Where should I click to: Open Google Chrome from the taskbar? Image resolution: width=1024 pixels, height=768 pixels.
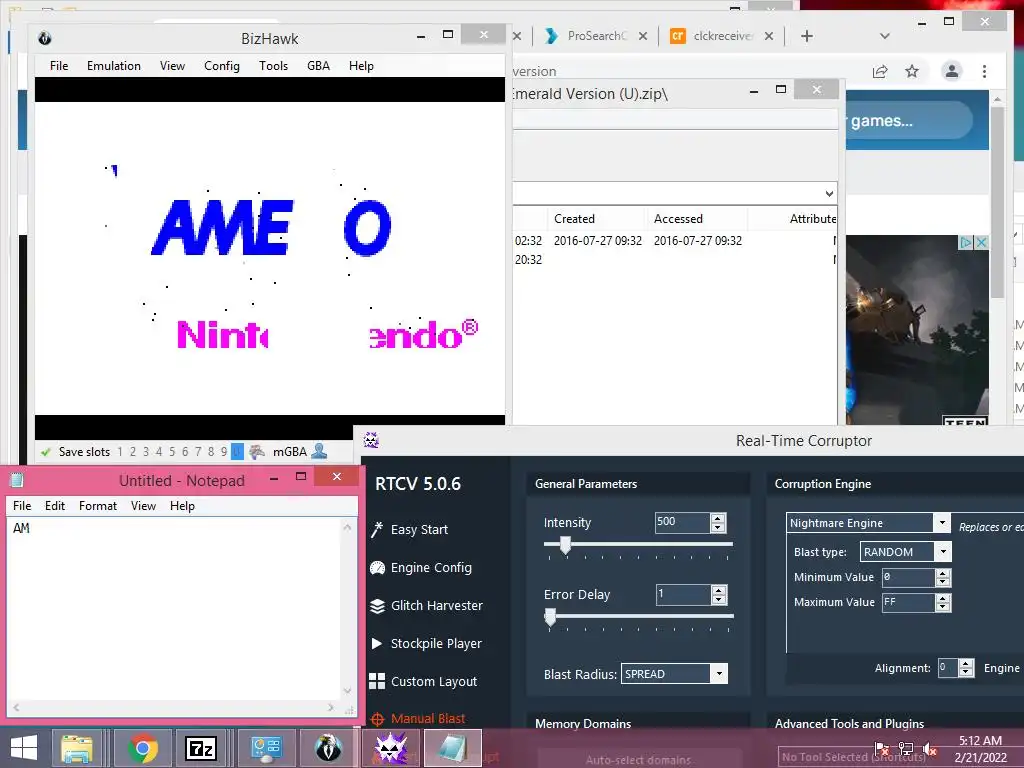[142, 748]
